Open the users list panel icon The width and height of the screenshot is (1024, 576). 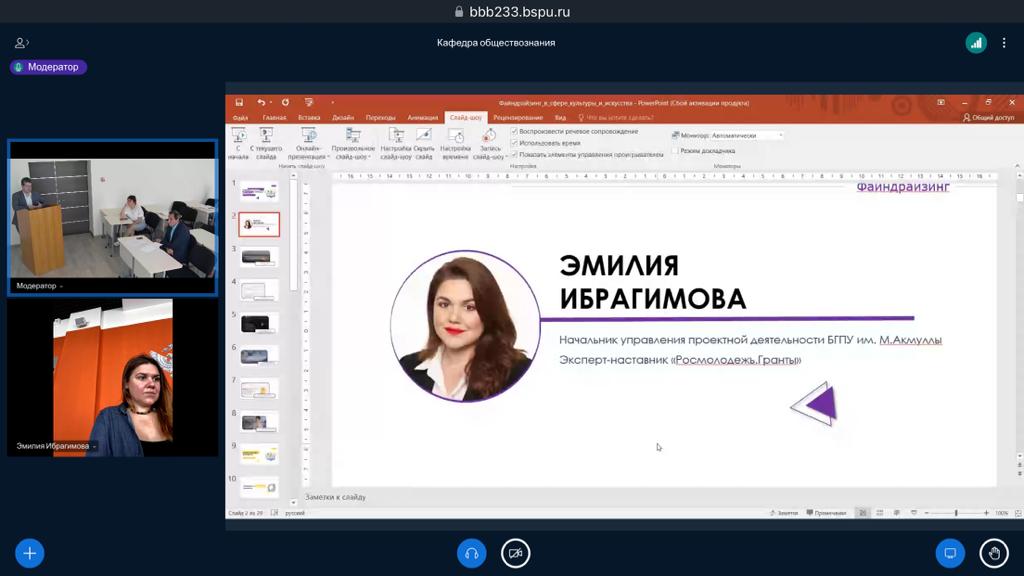tap(21, 43)
